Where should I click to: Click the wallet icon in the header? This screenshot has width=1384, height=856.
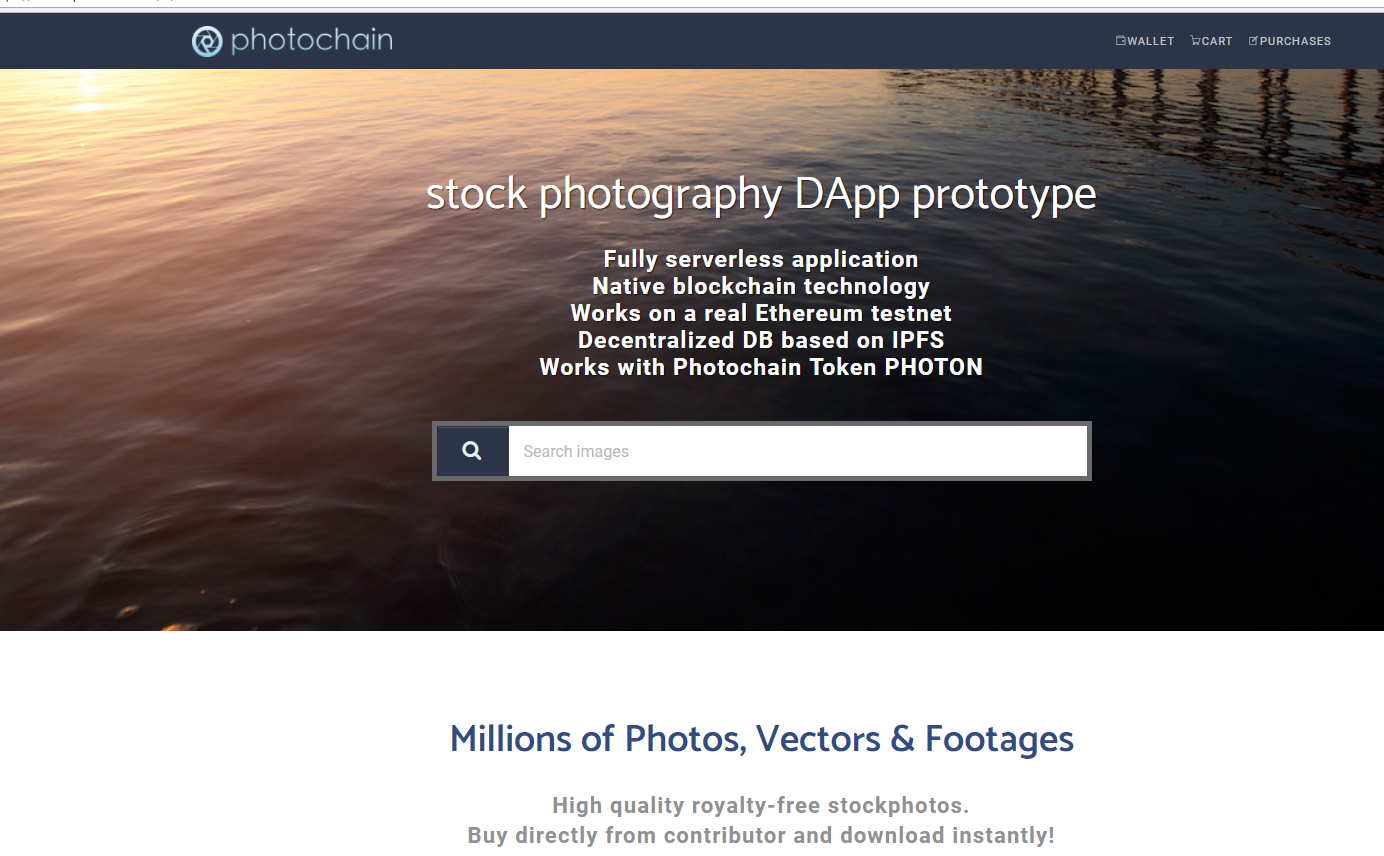point(1121,41)
